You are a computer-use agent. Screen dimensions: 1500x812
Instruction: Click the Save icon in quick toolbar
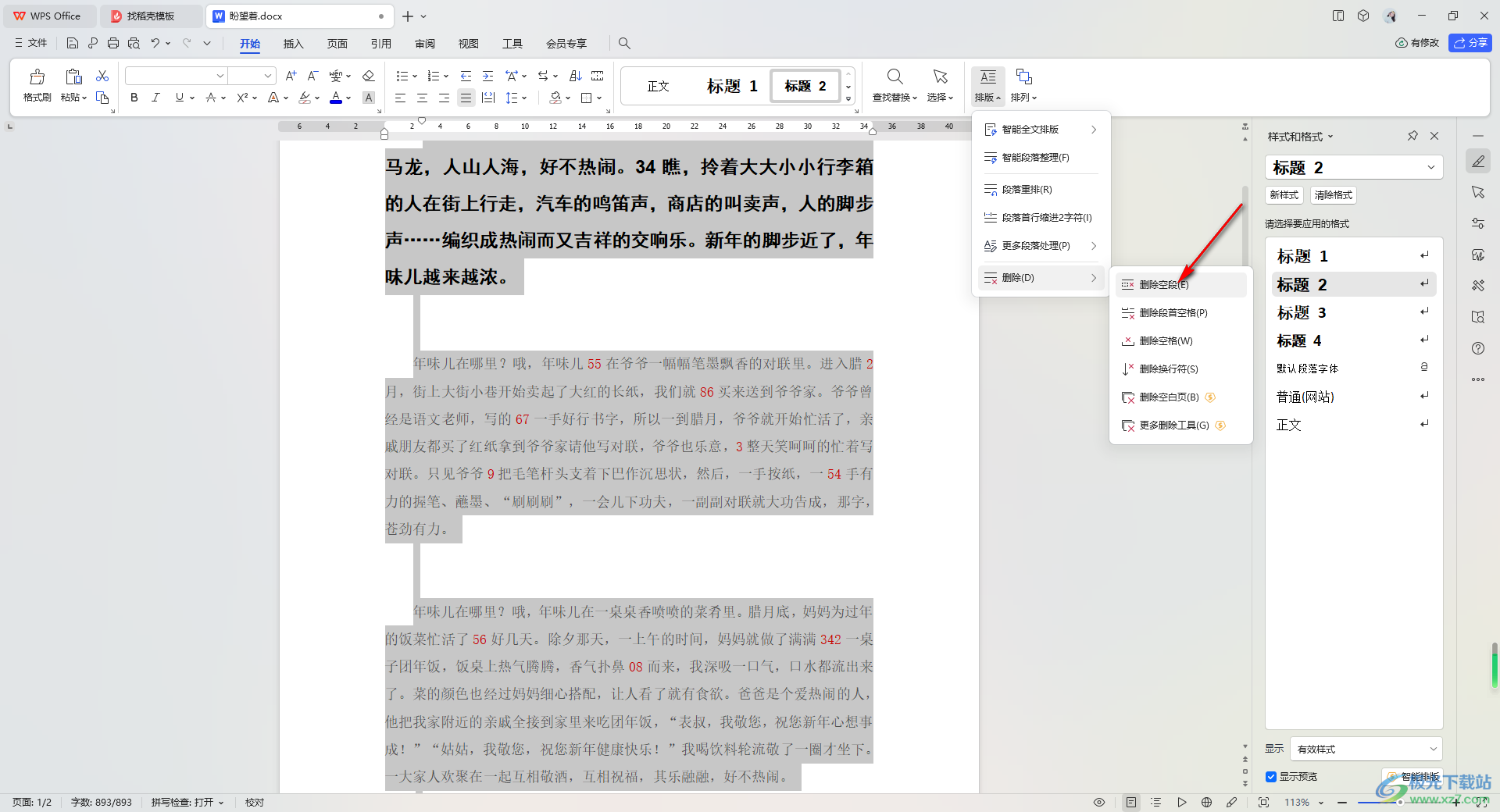(73, 43)
